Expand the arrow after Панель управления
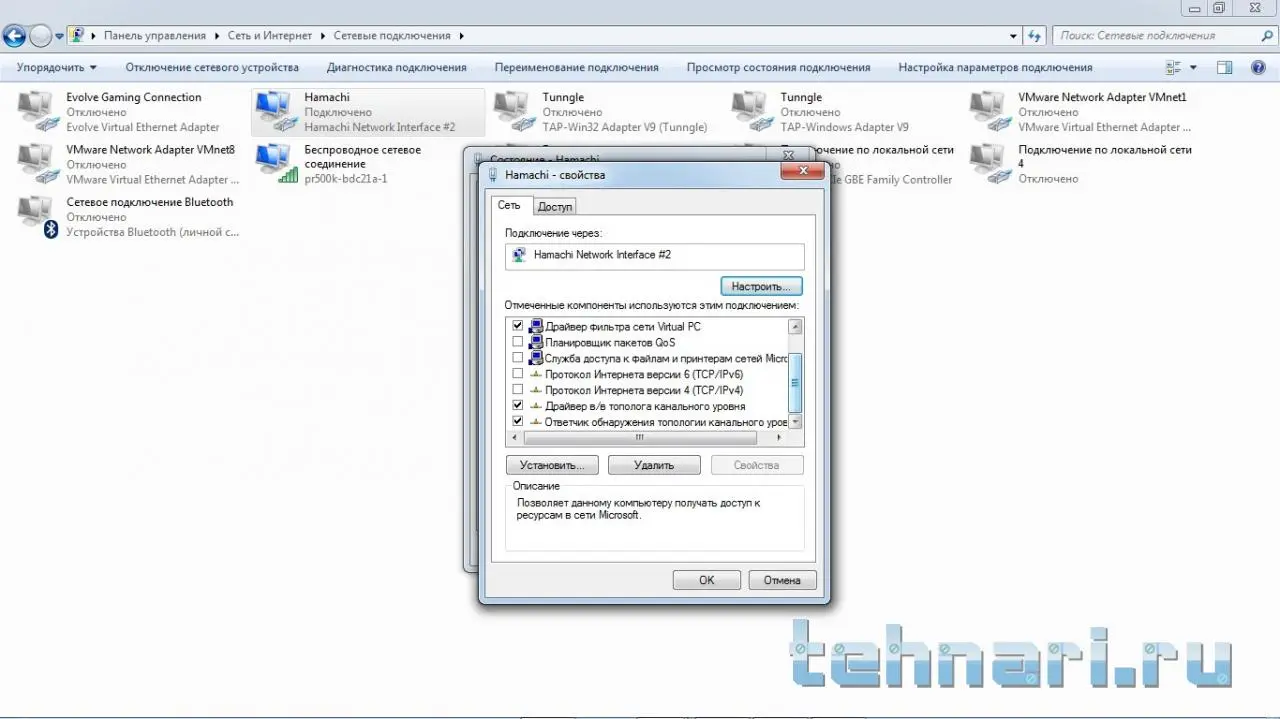The height and width of the screenshot is (719, 1280). coord(217,36)
